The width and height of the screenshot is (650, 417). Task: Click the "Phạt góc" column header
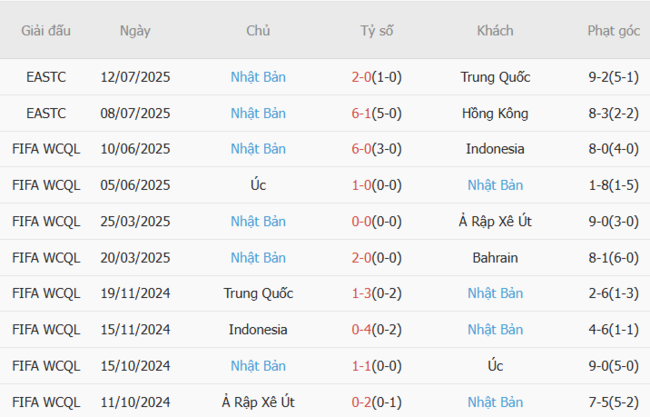tap(614, 30)
